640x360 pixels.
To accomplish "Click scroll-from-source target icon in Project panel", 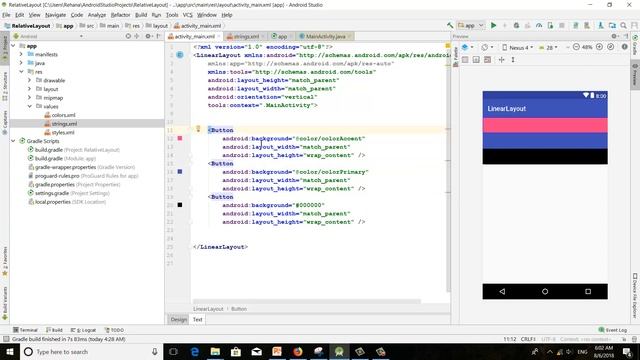I will 128,36.
